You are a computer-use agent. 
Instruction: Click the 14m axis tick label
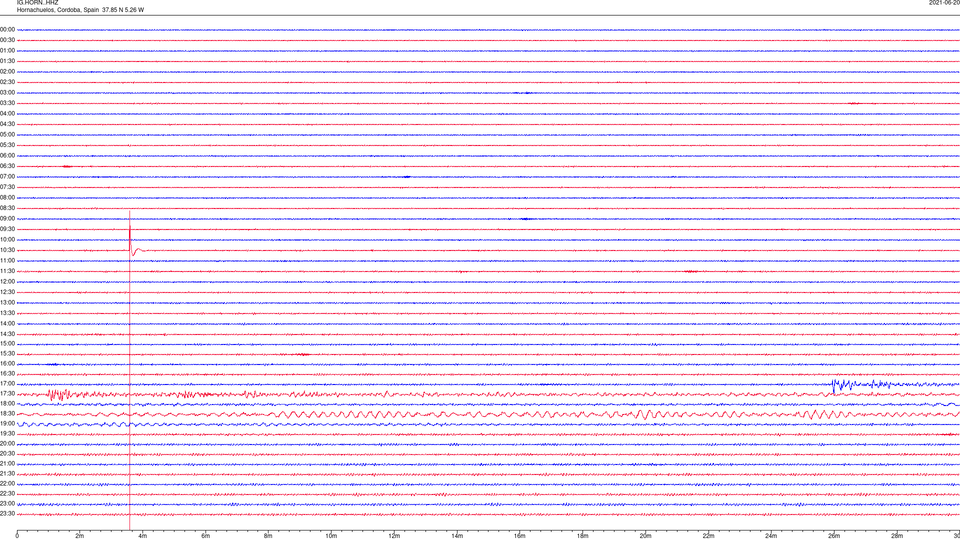pos(457,536)
